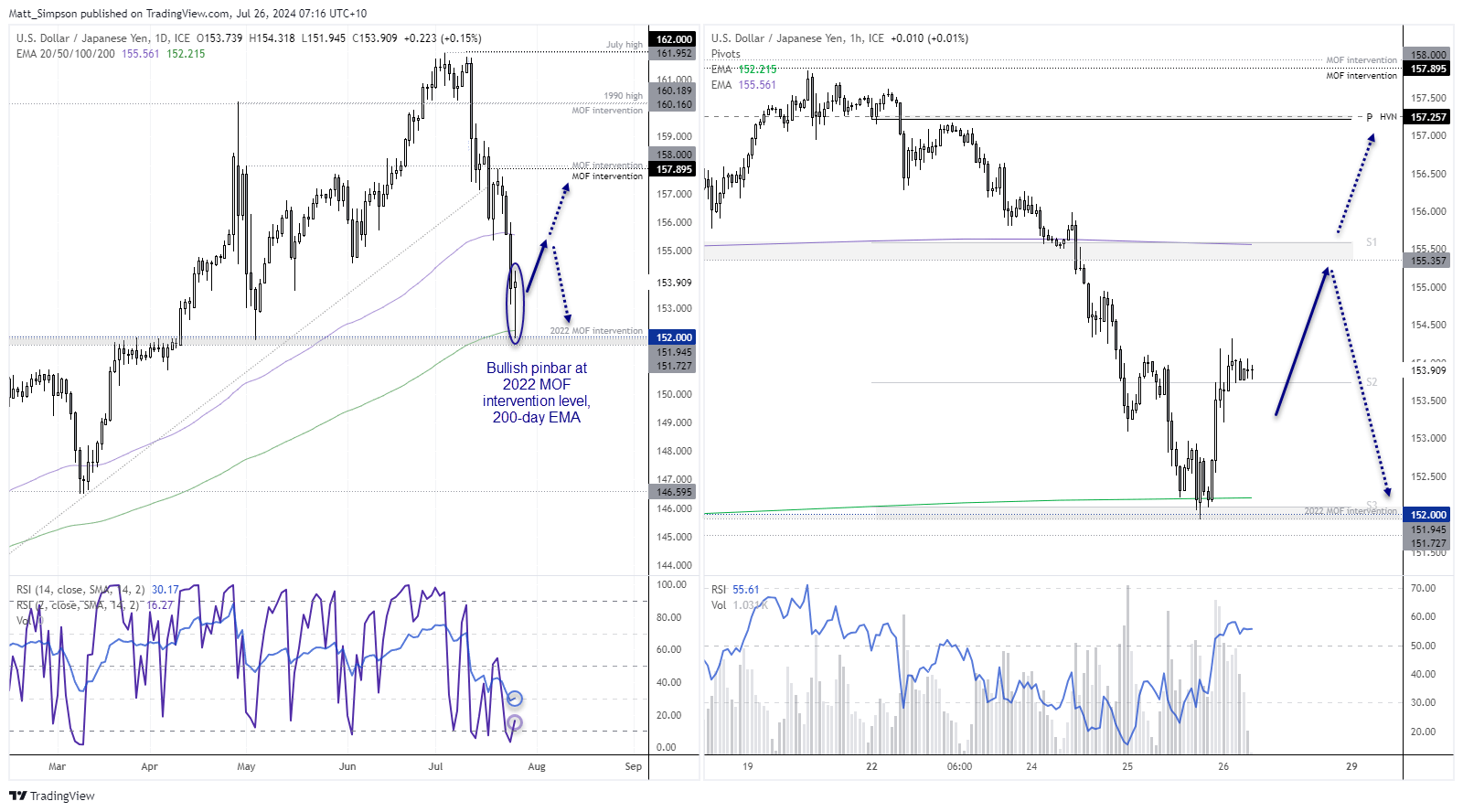Click the 146.595 price label on the daily axis
The image size is (1463, 812).
(674, 492)
